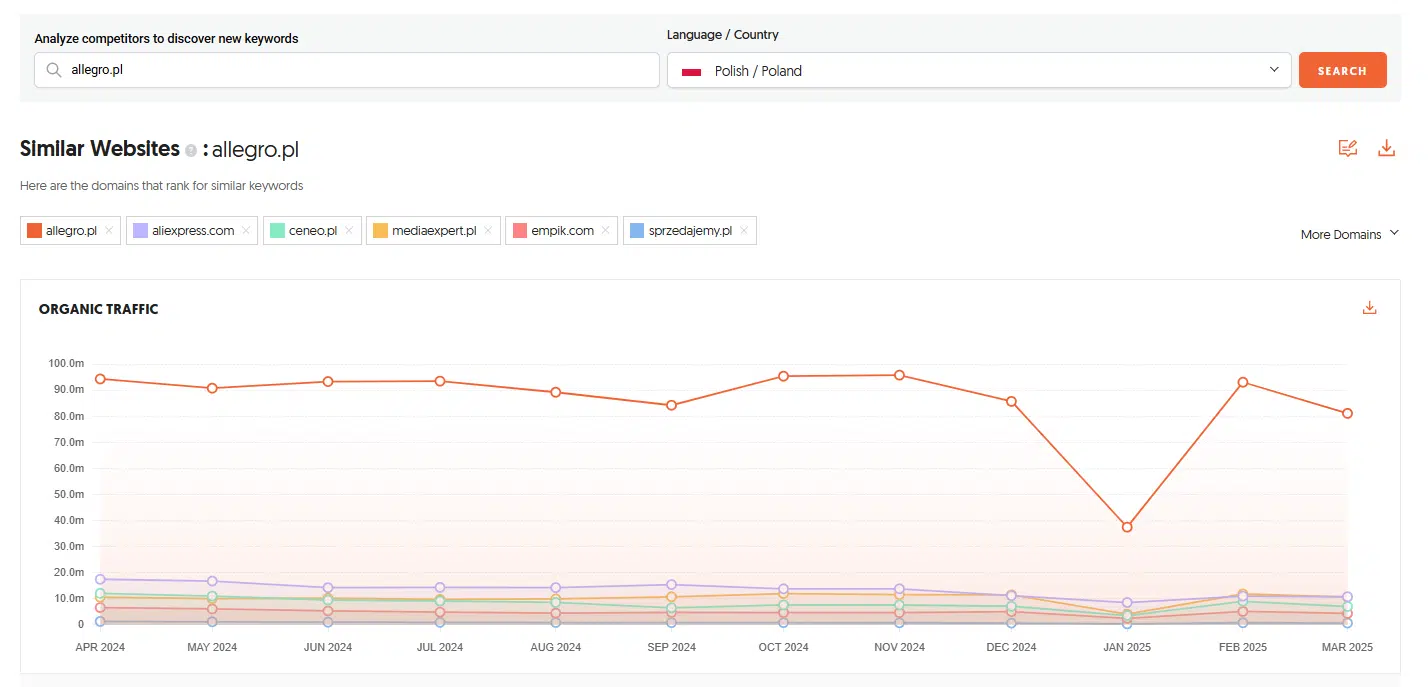
Task: Click the Poland flag icon
Action: coord(690,71)
